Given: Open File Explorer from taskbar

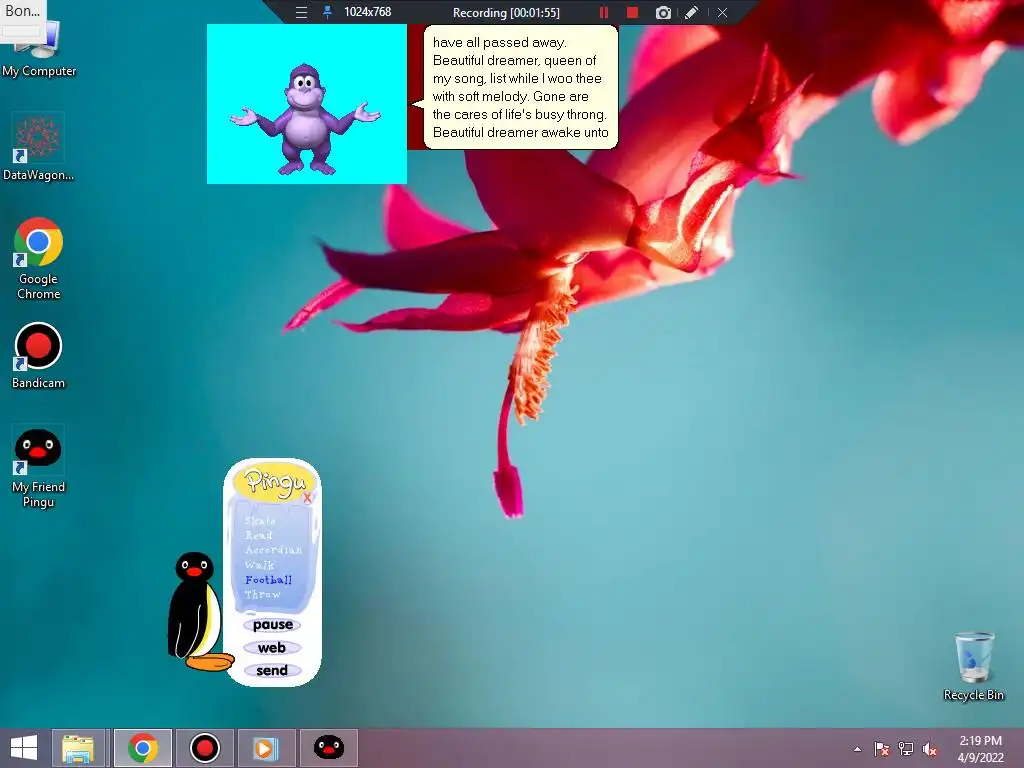Looking at the screenshot, I should [x=78, y=748].
